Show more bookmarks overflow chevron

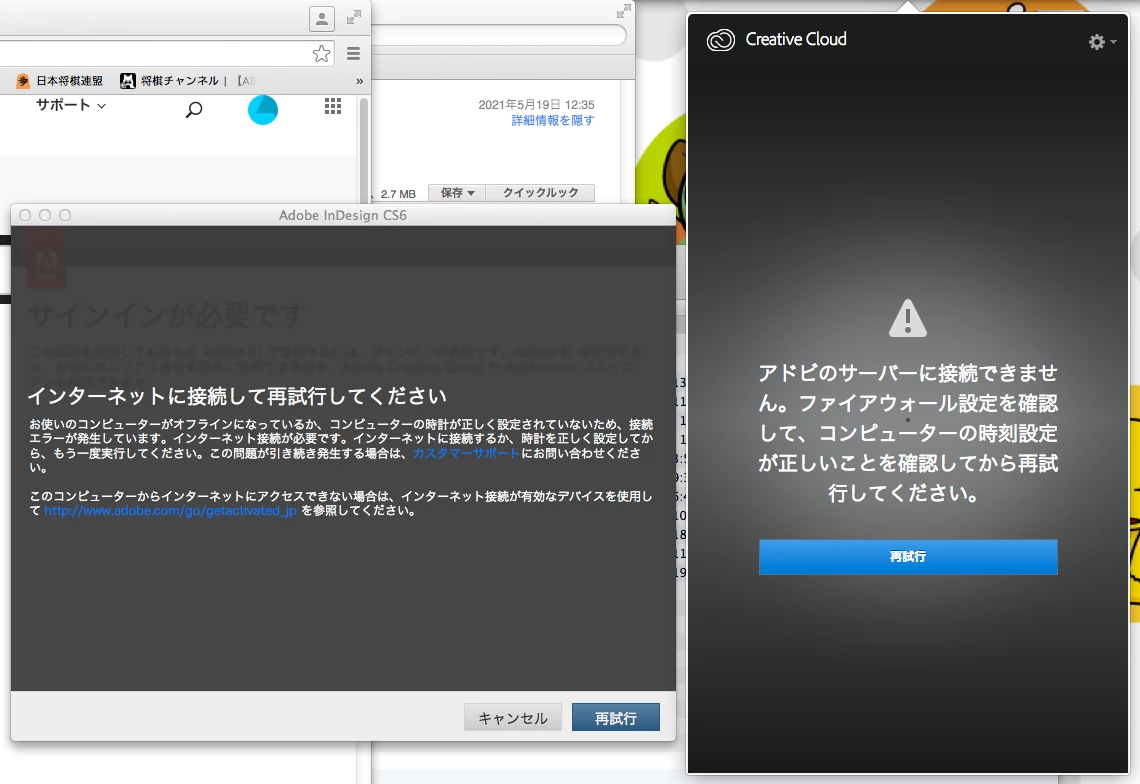click(359, 81)
